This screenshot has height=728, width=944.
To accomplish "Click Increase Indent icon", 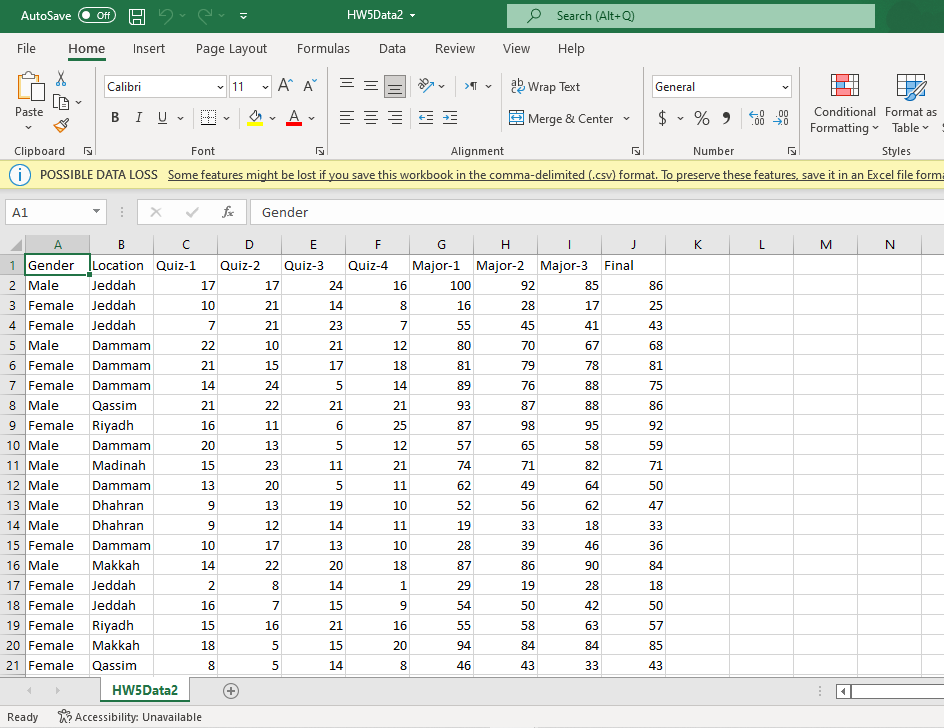I will click(450, 117).
